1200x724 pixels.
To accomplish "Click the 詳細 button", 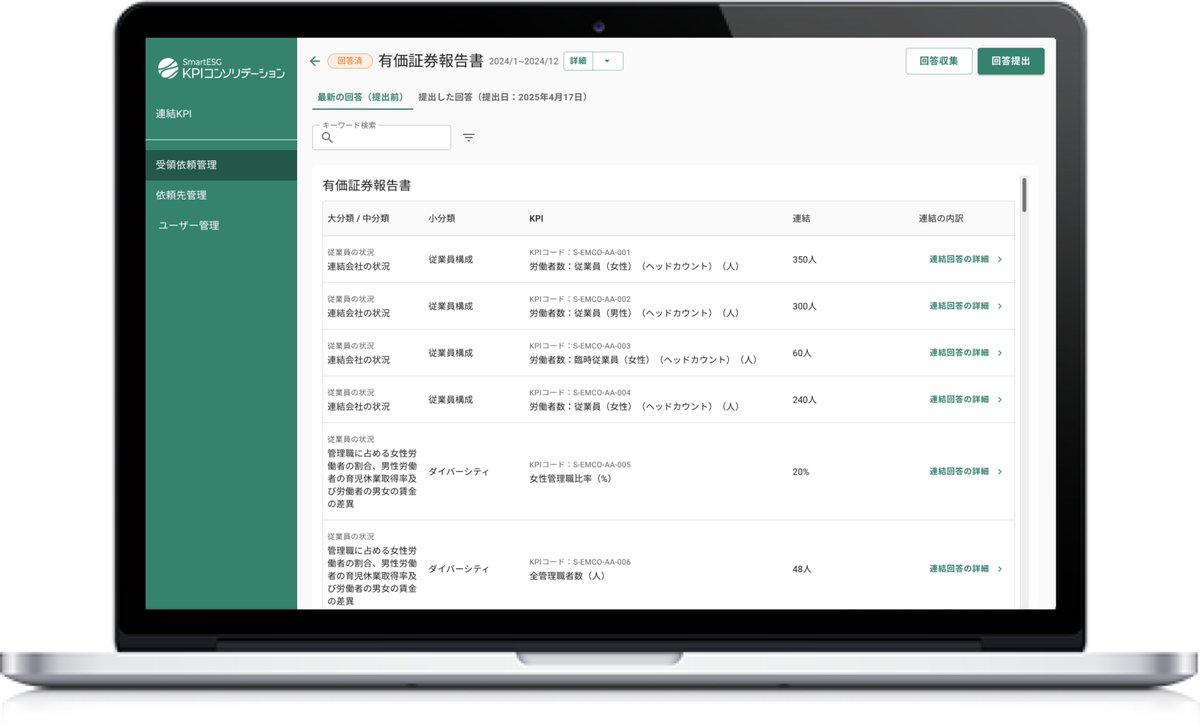I will pyautogui.click(x=578, y=61).
